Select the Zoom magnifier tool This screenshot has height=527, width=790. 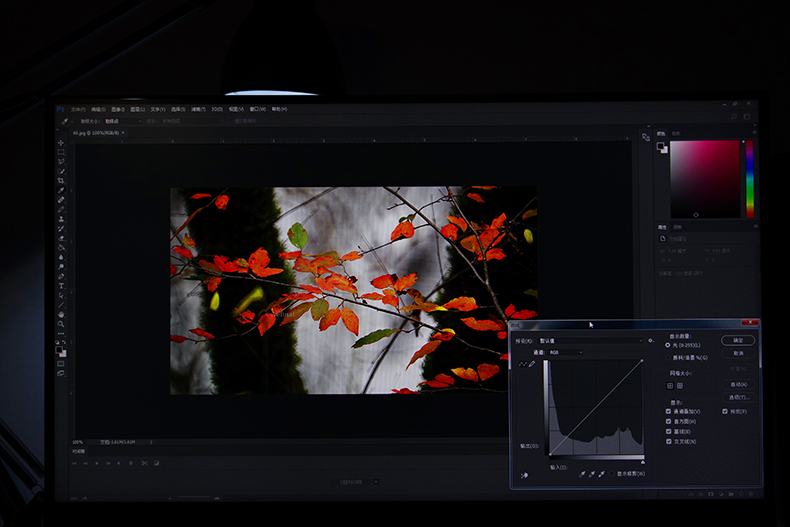coord(61,324)
